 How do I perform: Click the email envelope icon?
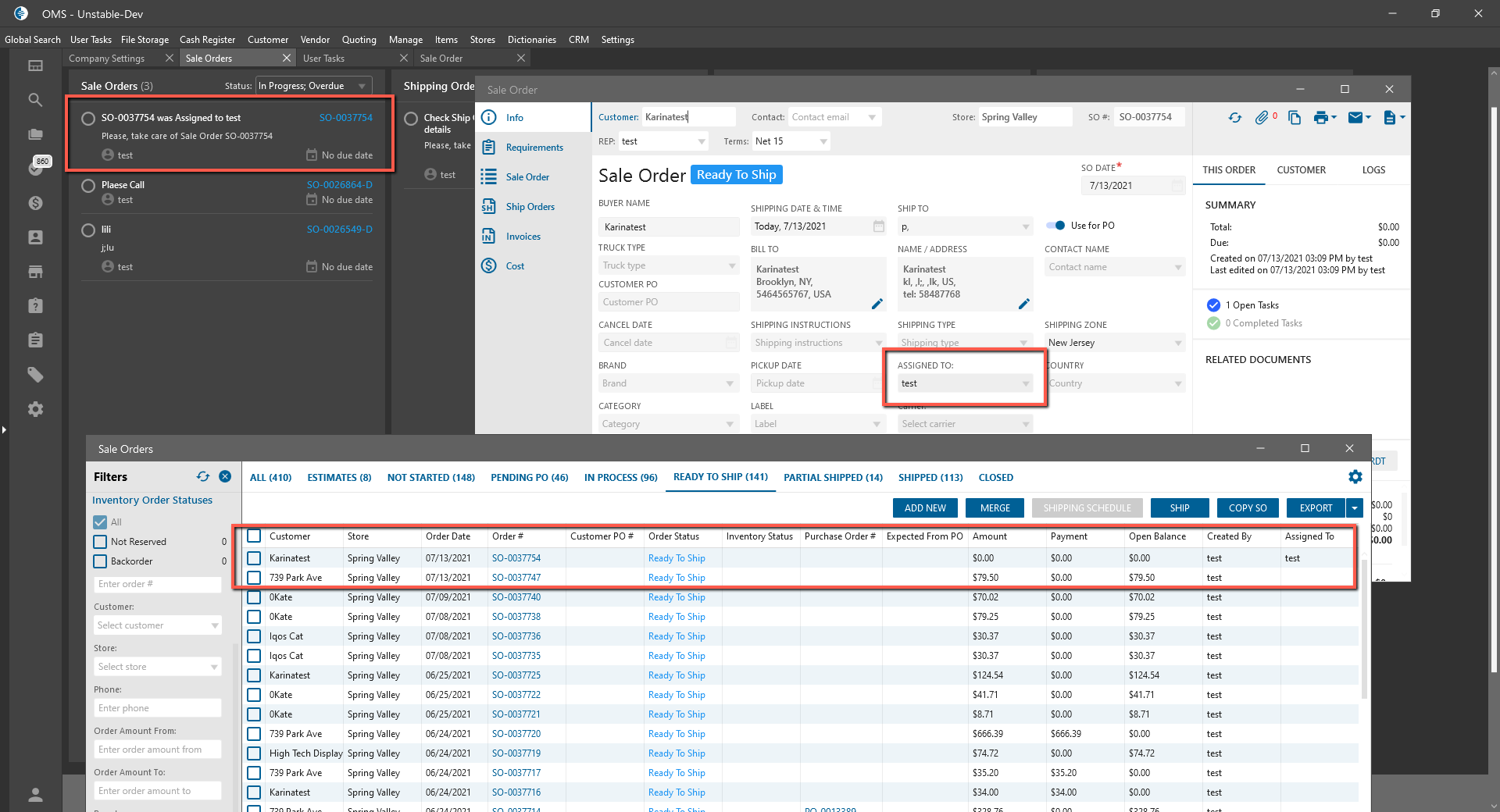tap(1355, 118)
